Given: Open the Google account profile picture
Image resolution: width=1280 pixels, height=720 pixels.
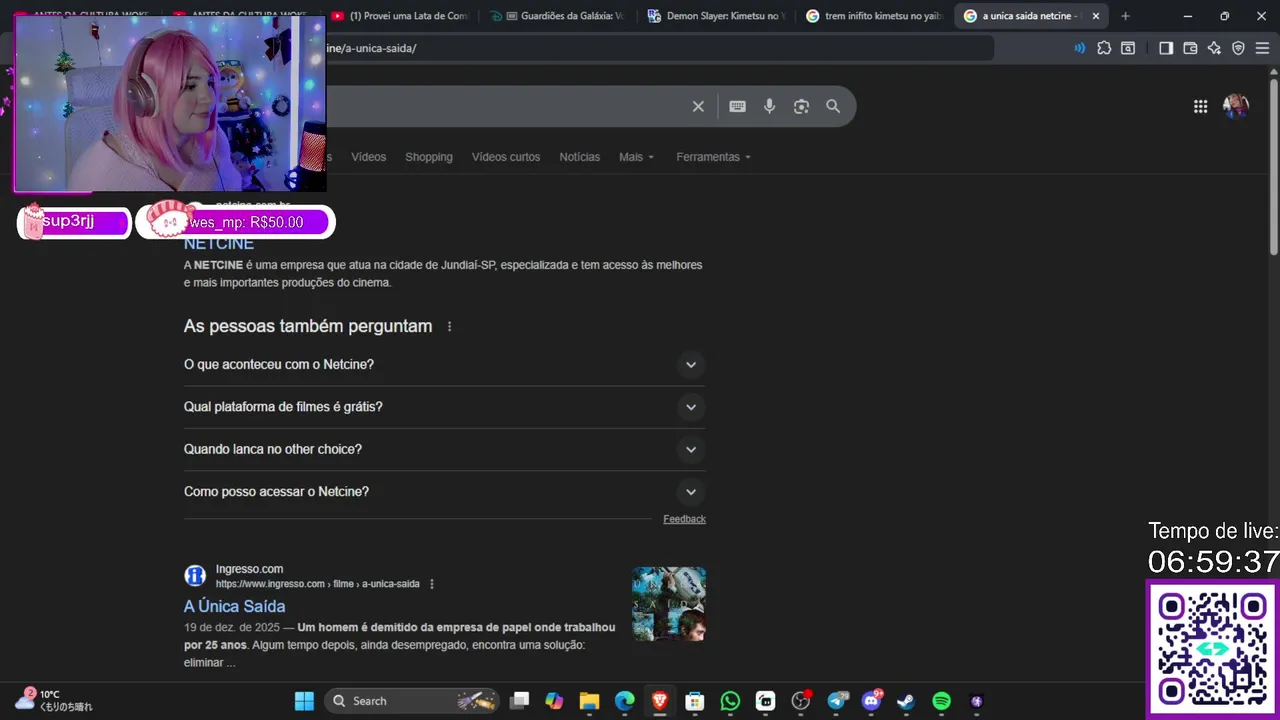Looking at the screenshot, I should point(1236,107).
